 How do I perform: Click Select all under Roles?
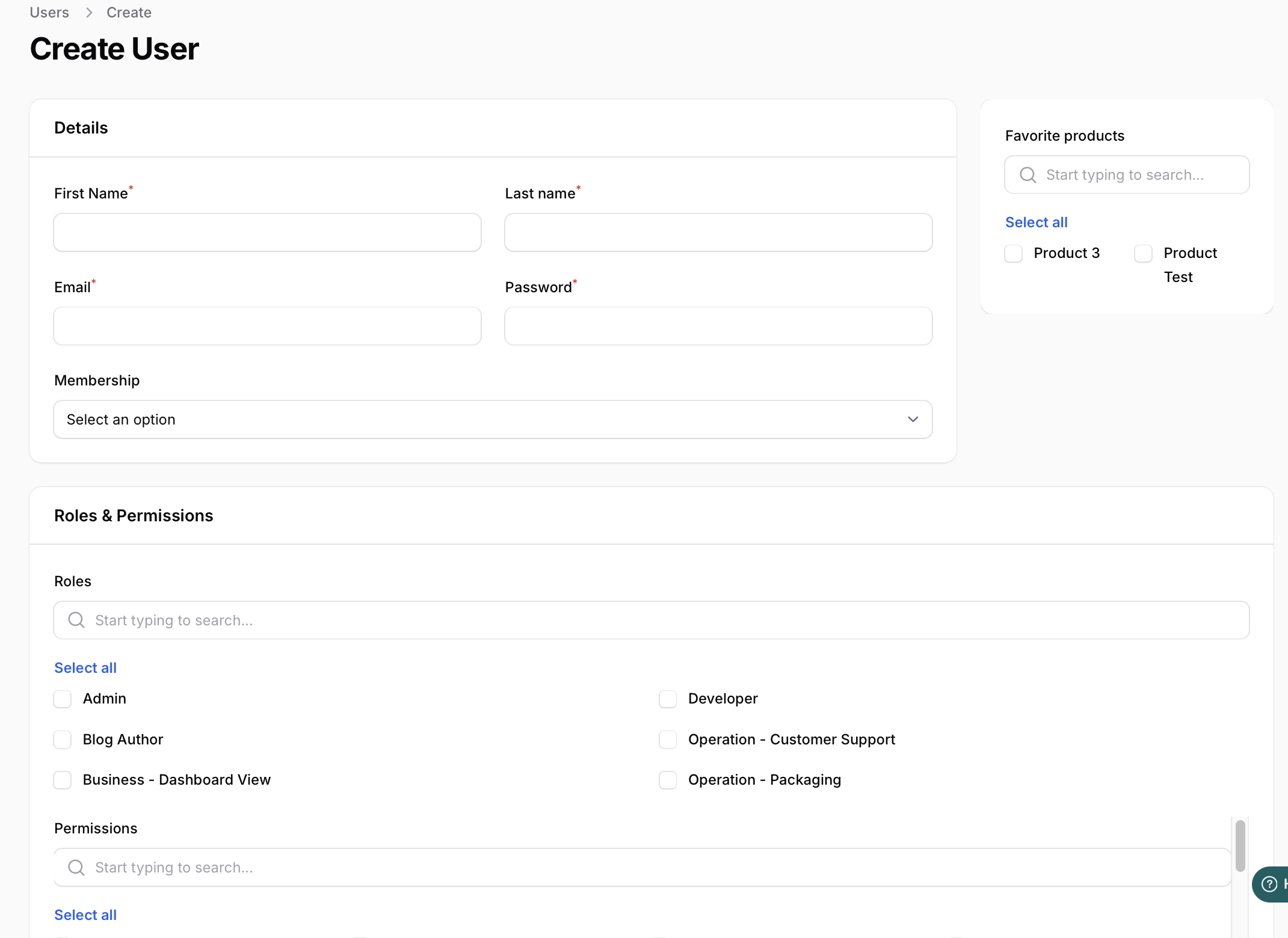(85, 668)
